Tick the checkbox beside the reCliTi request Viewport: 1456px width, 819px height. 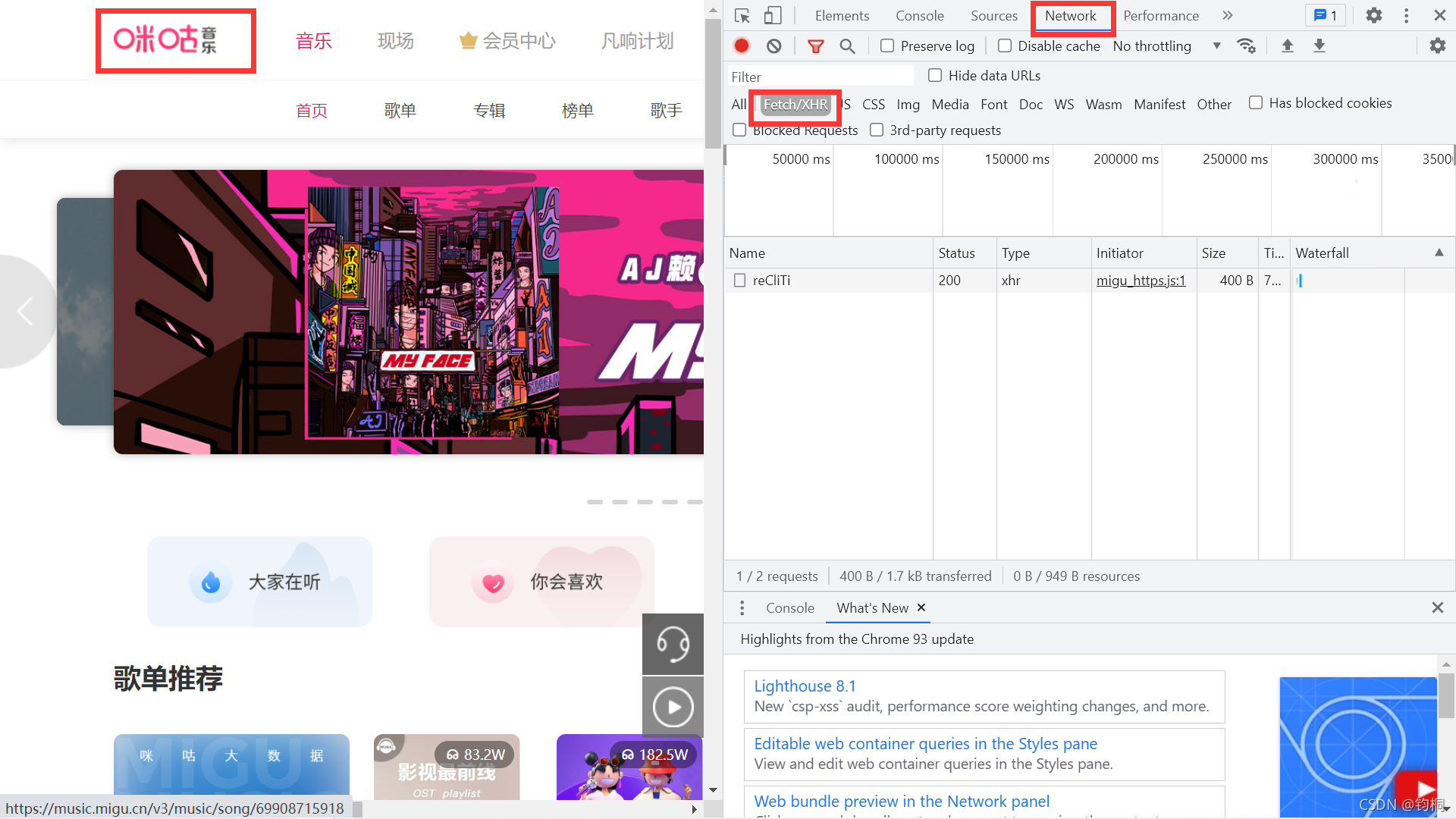[x=739, y=281]
